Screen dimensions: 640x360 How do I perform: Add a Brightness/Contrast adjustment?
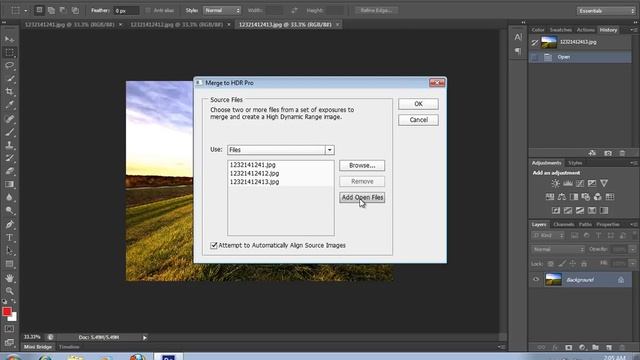pos(556,183)
